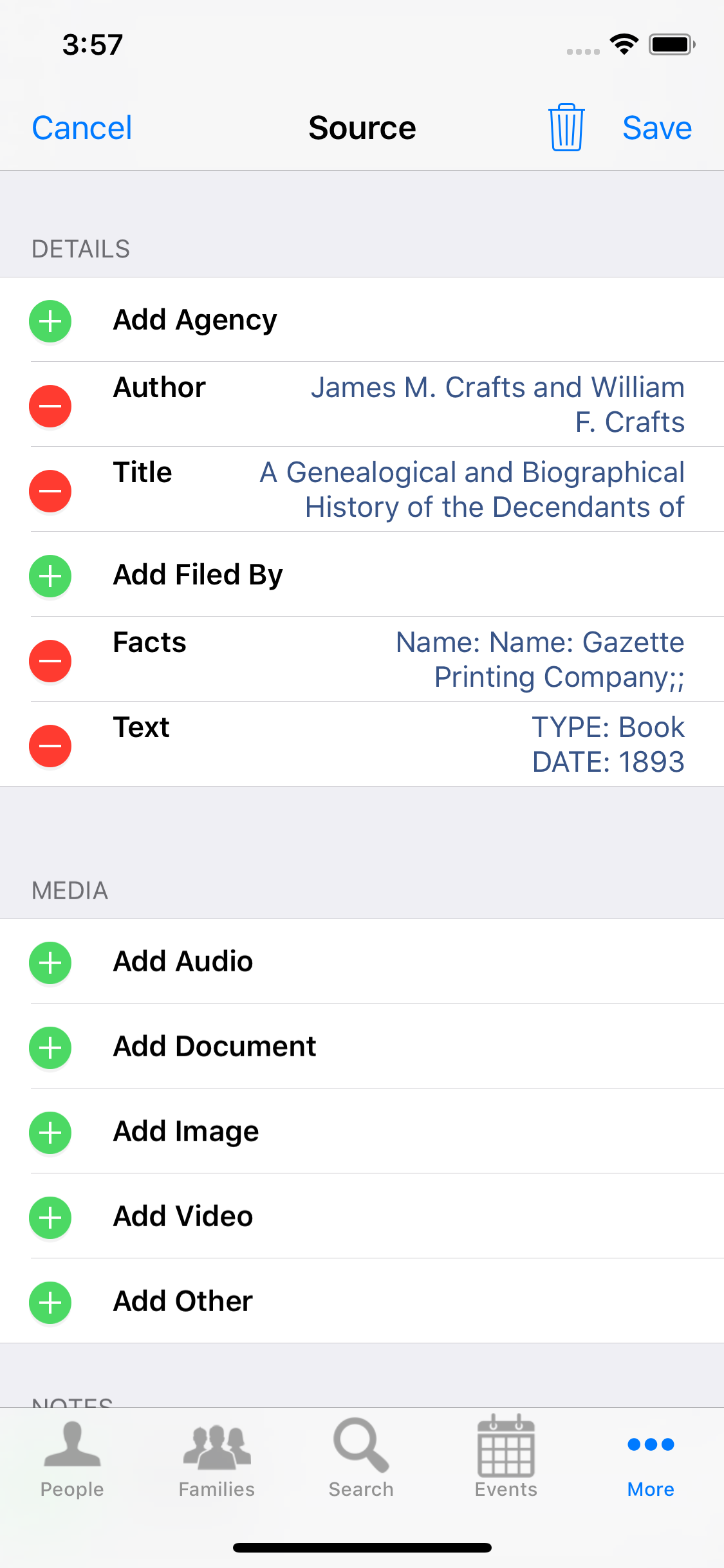The image size is (724, 1568).
Task: Tap red minus beside Author
Action: pos(50,406)
